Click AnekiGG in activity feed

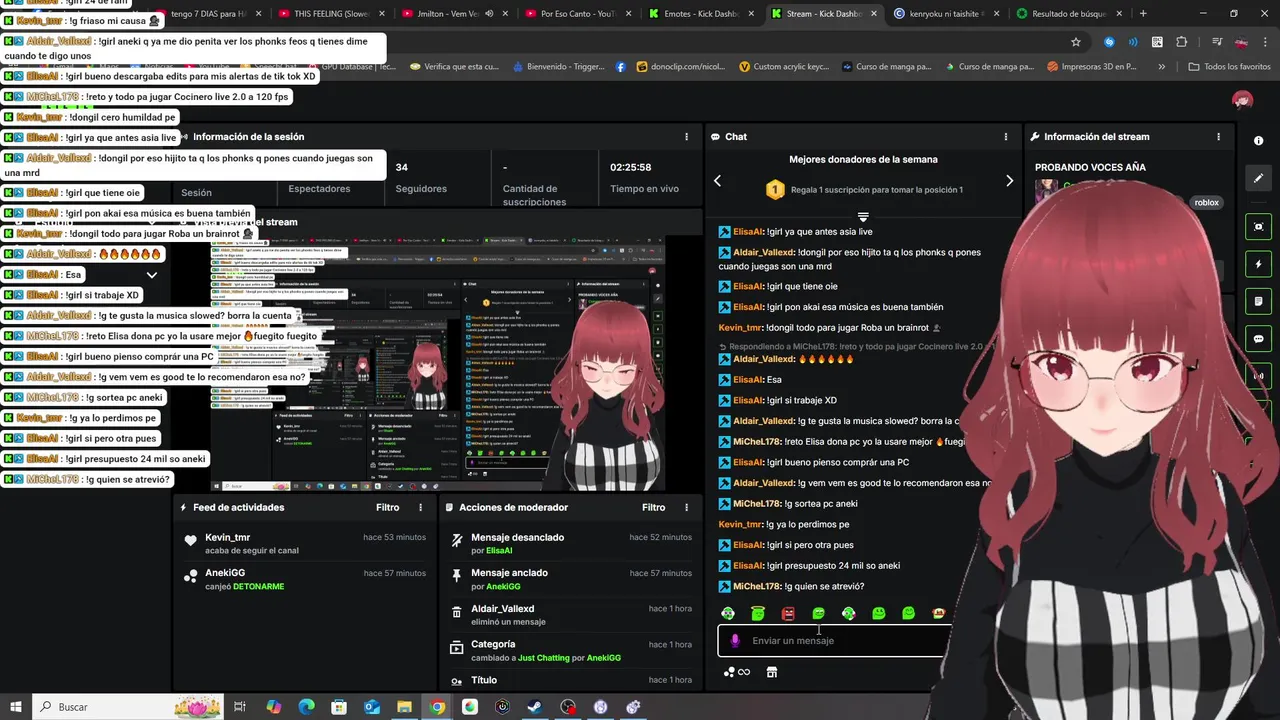tap(225, 573)
